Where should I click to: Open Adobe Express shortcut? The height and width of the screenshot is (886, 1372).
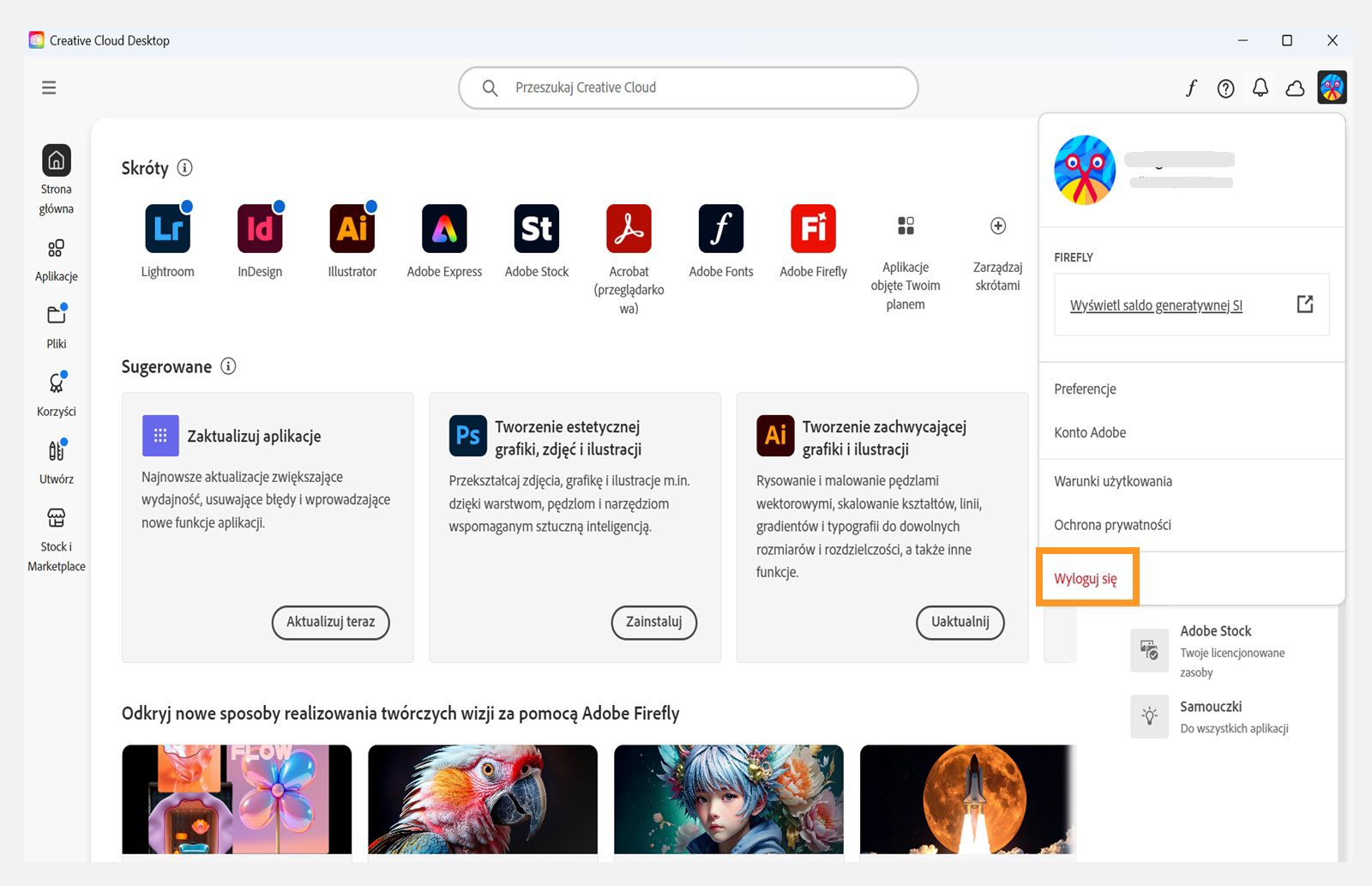pos(444,228)
